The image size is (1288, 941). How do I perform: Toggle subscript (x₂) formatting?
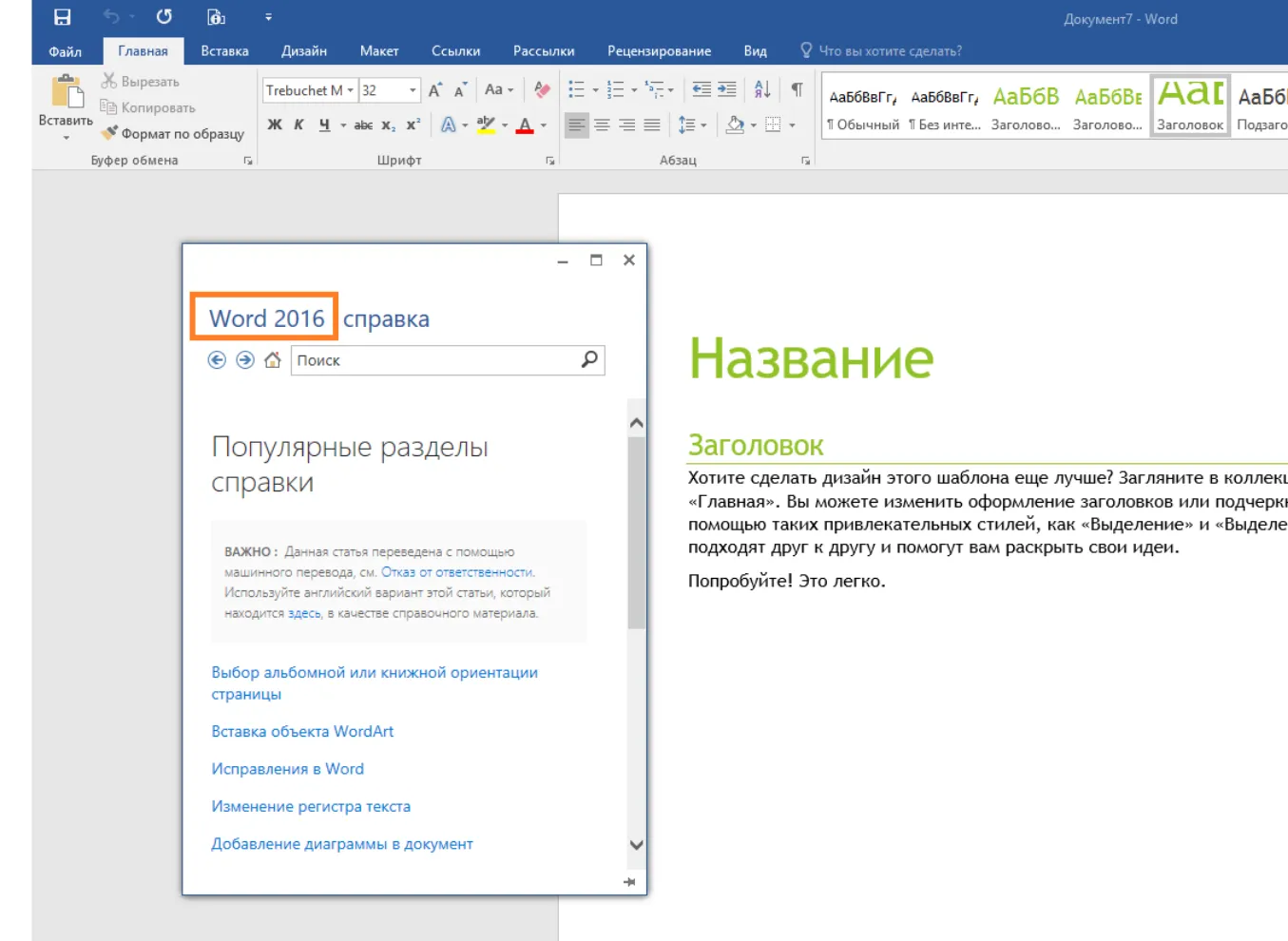coord(388,125)
